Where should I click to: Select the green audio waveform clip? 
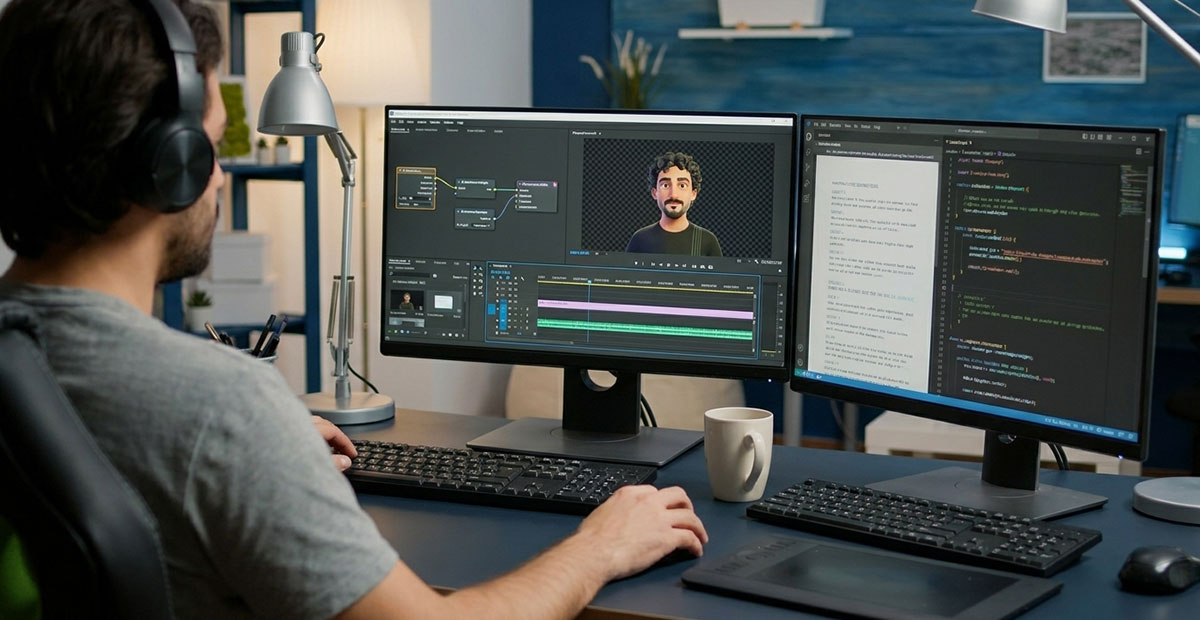coord(645,328)
